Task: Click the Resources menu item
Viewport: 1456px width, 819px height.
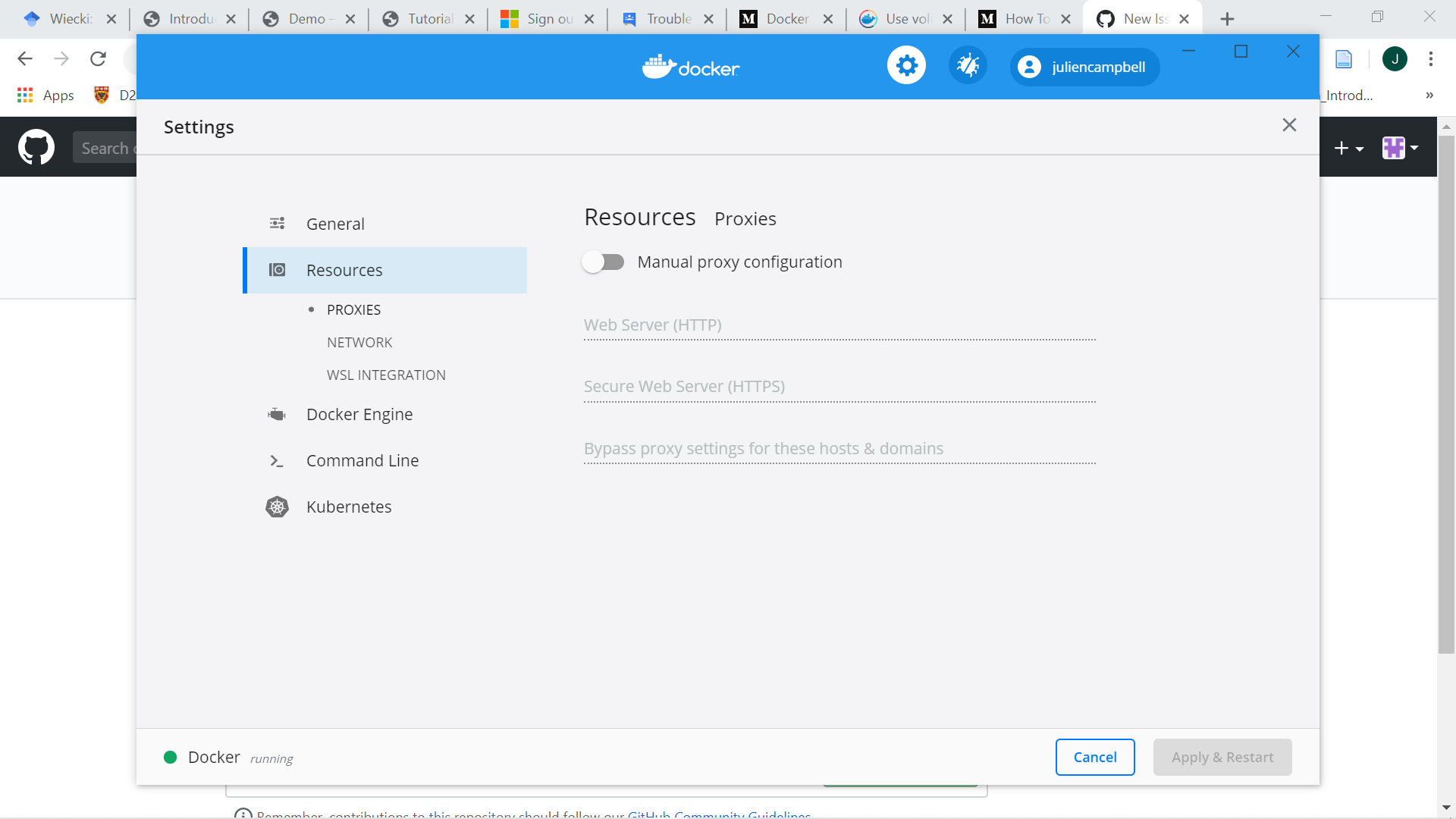Action: pyautogui.click(x=345, y=270)
